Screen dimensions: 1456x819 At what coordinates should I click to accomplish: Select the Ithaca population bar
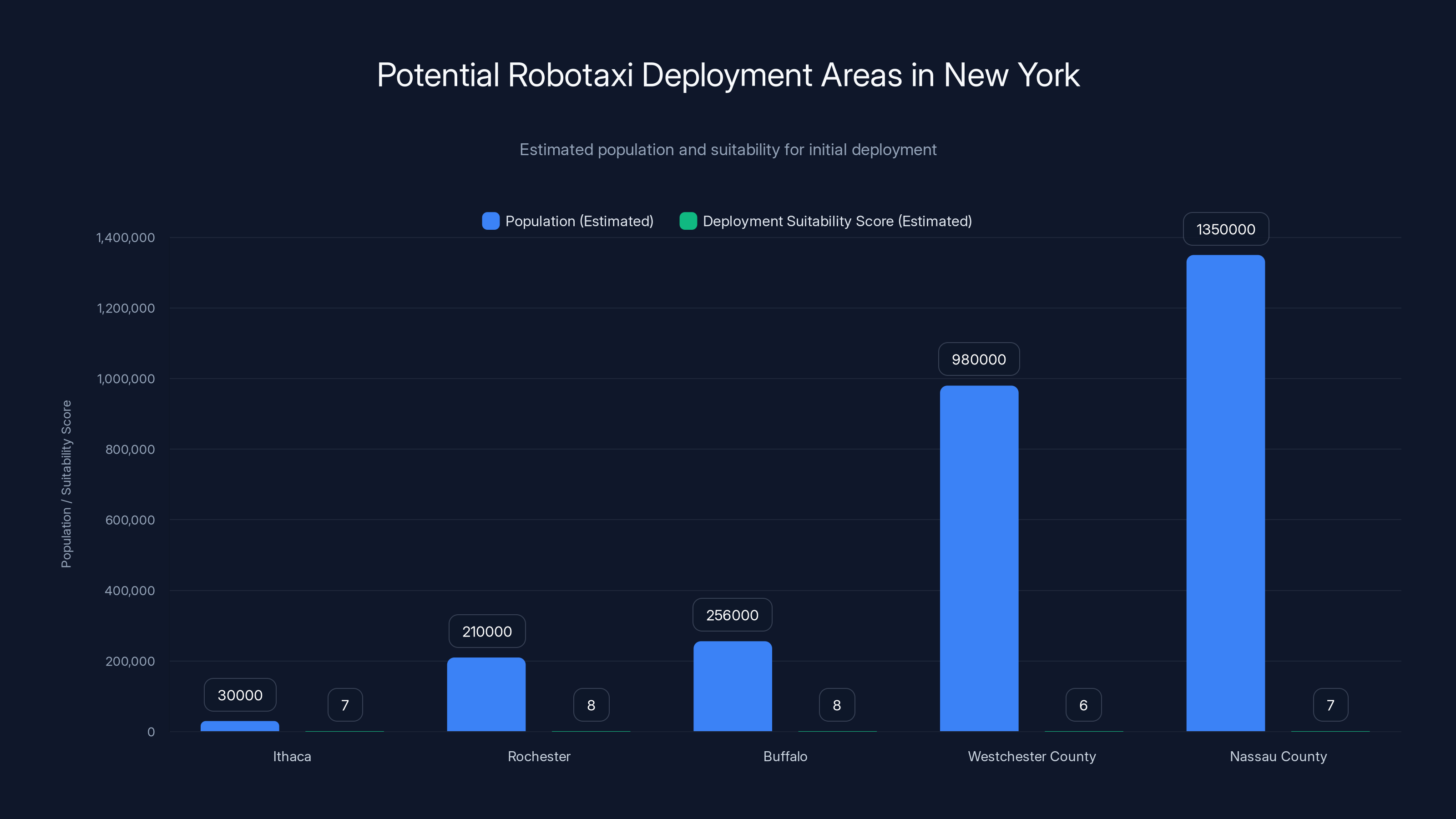[x=240, y=726]
